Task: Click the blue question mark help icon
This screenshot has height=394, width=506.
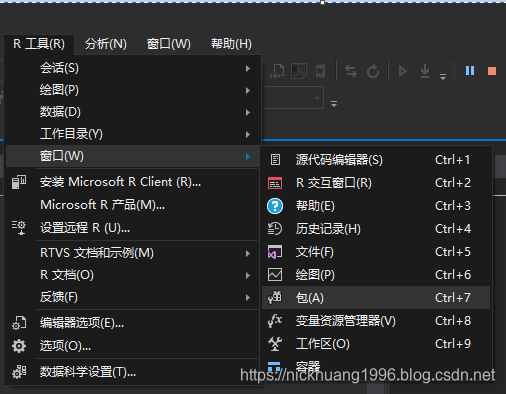Action: 275,206
